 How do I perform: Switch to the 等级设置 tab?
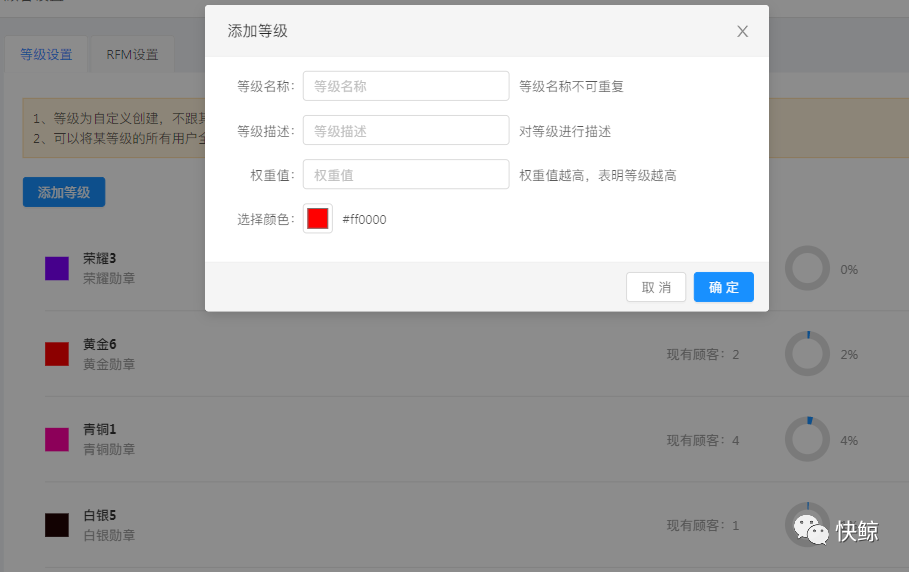(46, 55)
